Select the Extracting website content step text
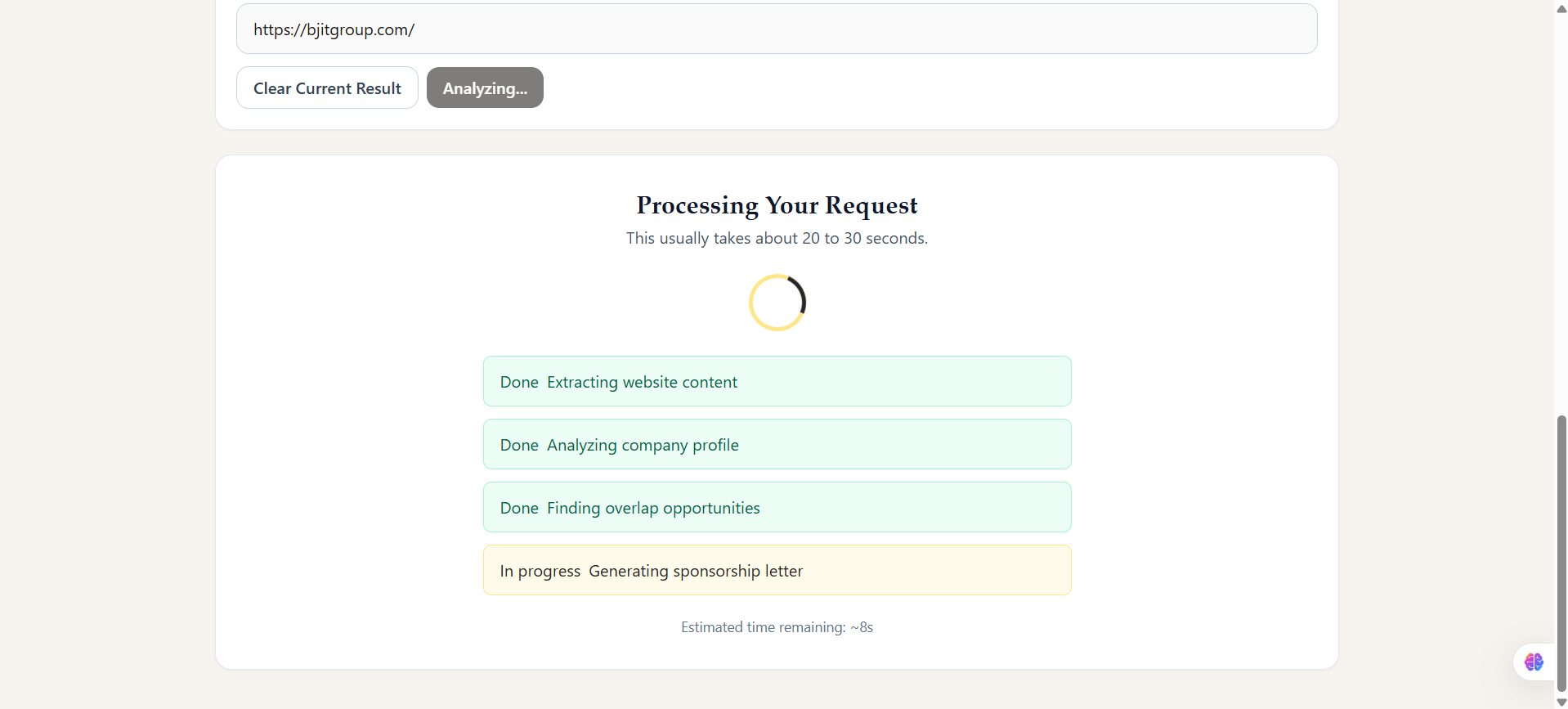This screenshot has width=1568, height=709. tap(642, 382)
